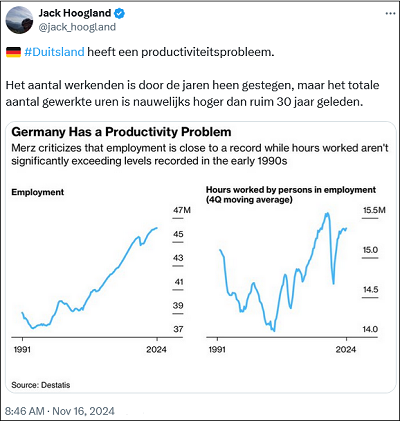Click the 1991 label under hours worked chart

217,349
